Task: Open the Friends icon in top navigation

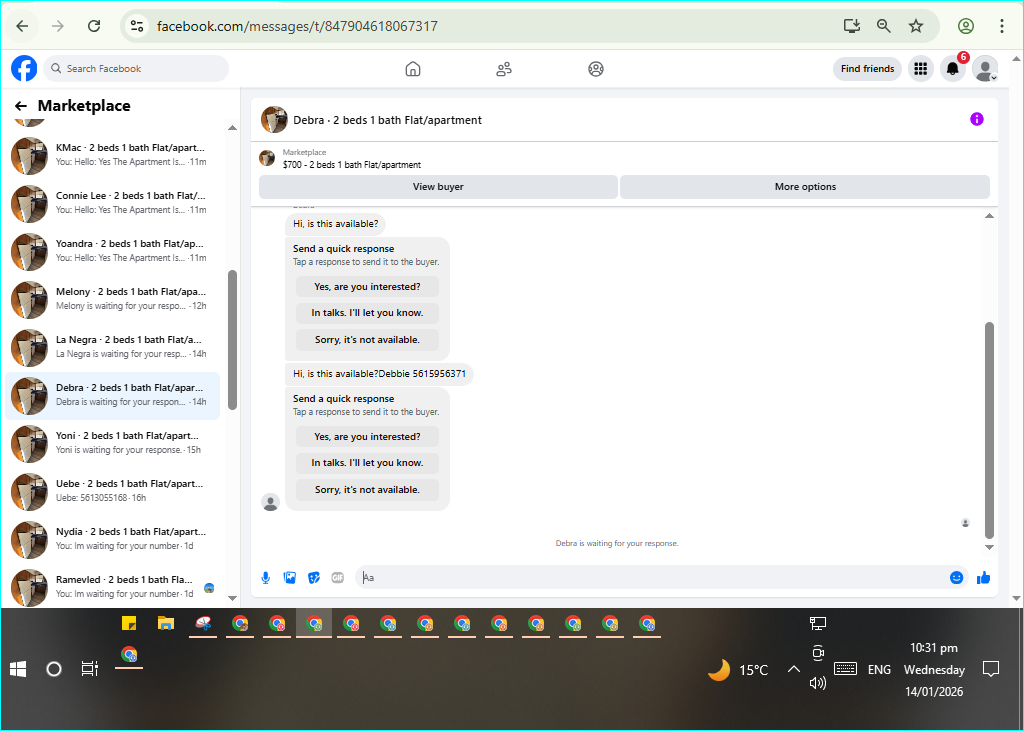Action: [x=504, y=69]
